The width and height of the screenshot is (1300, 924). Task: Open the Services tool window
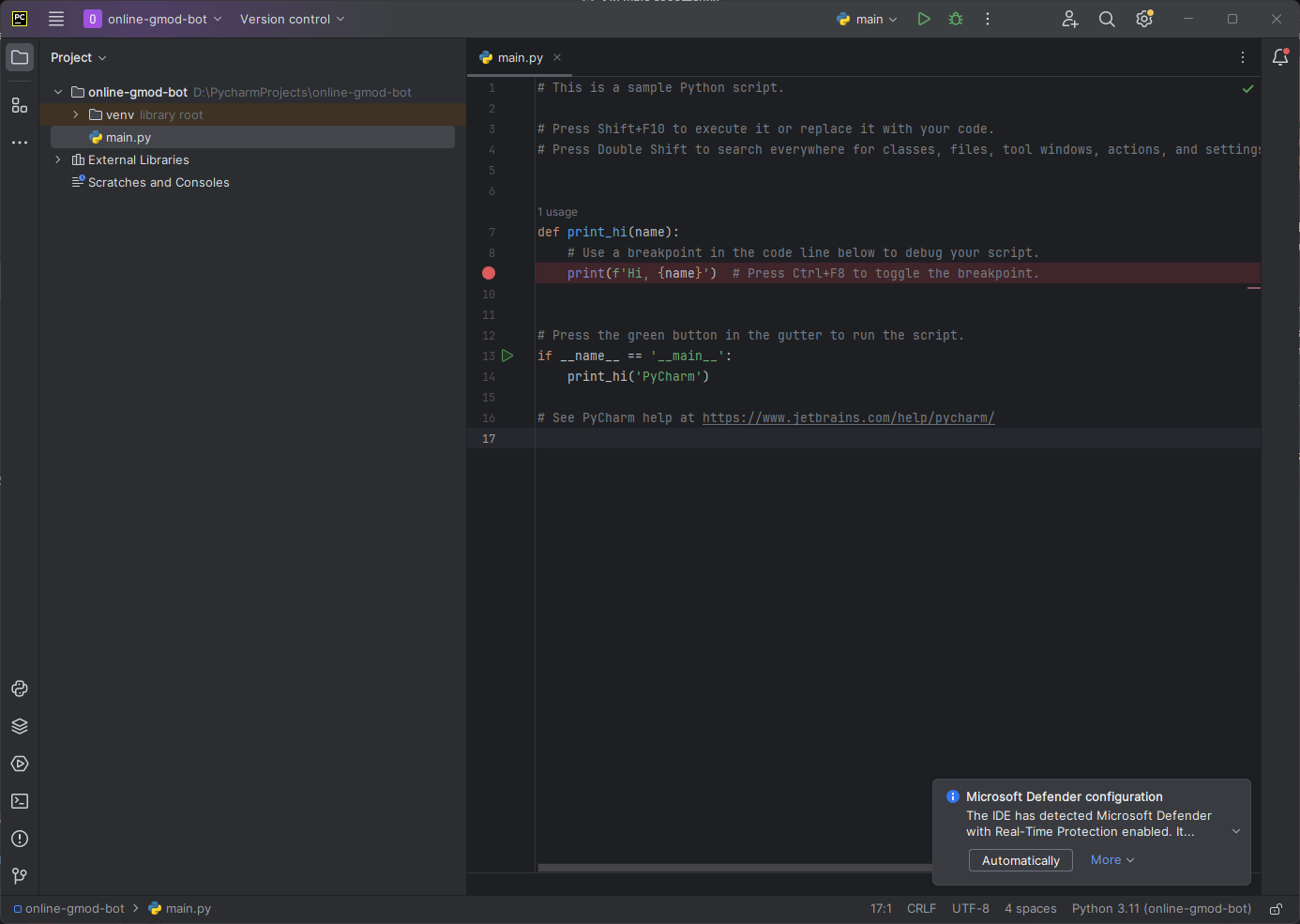click(x=20, y=764)
